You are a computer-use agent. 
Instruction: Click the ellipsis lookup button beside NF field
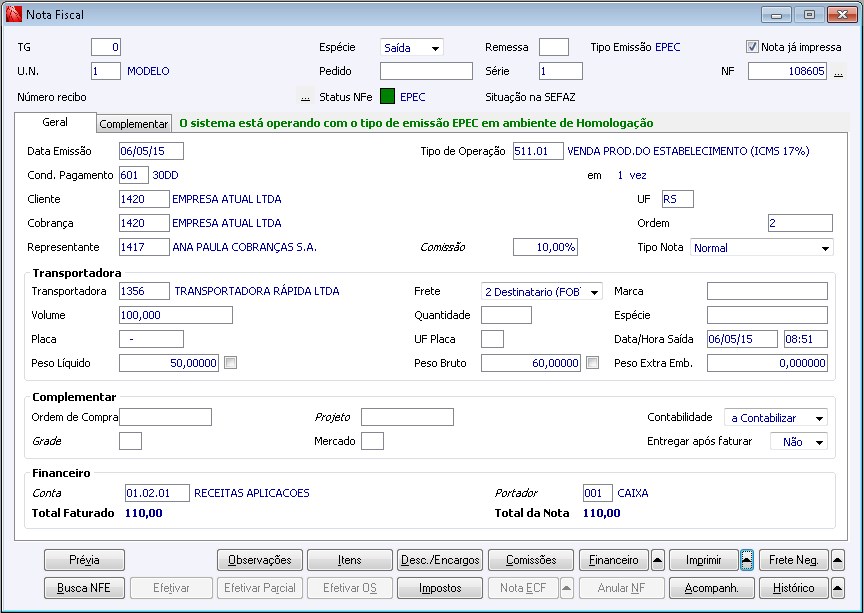click(x=838, y=72)
